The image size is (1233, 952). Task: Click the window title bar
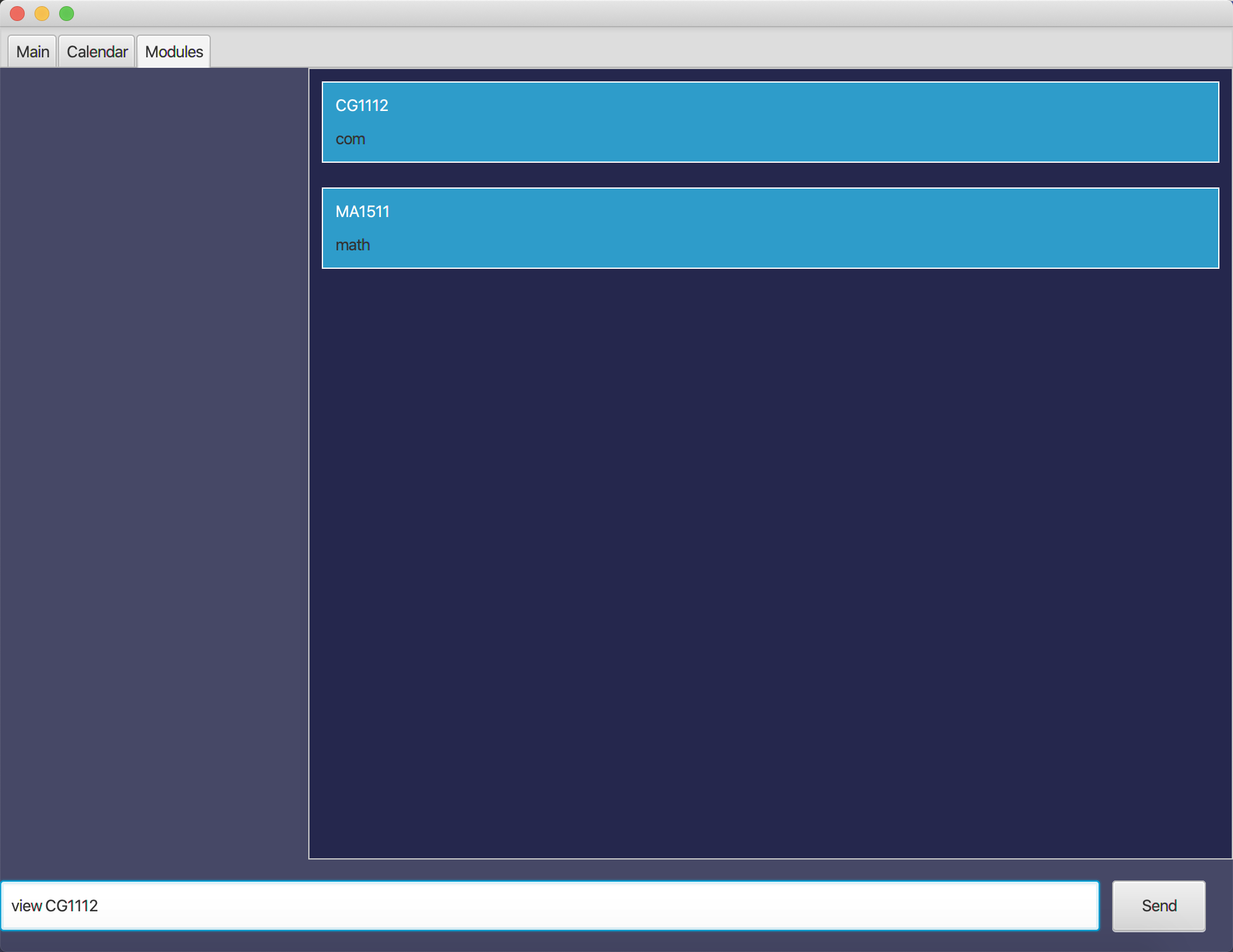[616, 14]
